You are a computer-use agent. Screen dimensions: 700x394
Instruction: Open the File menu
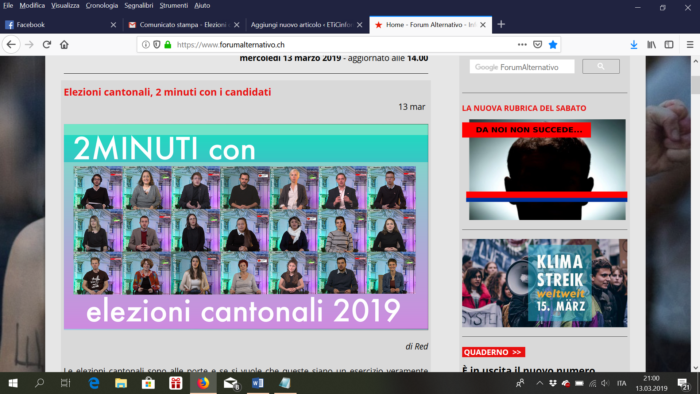pyautogui.click(x=8, y=5)
